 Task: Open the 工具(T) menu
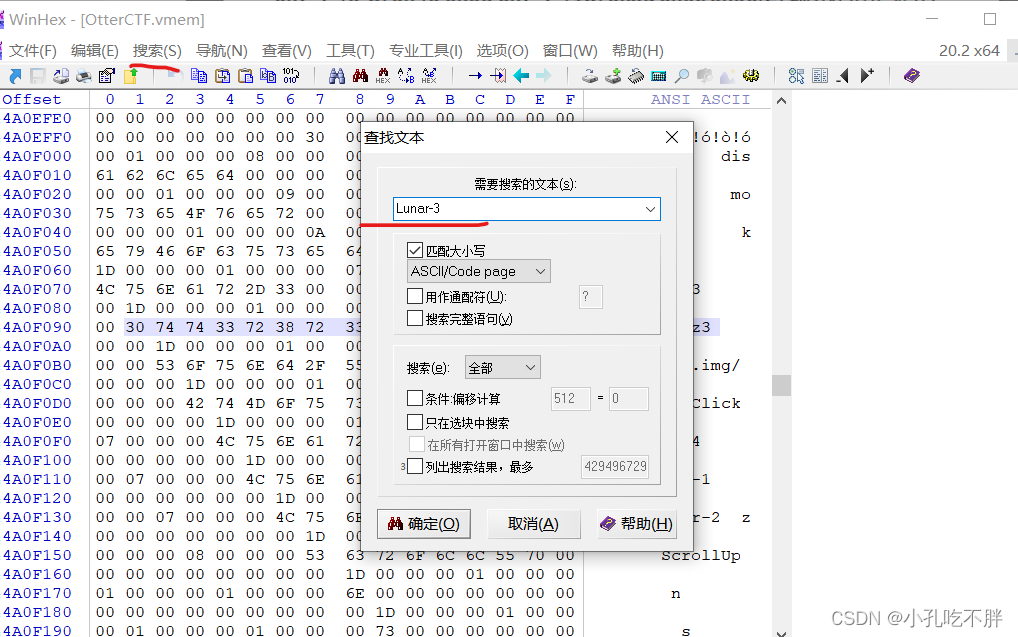(350, 51)
